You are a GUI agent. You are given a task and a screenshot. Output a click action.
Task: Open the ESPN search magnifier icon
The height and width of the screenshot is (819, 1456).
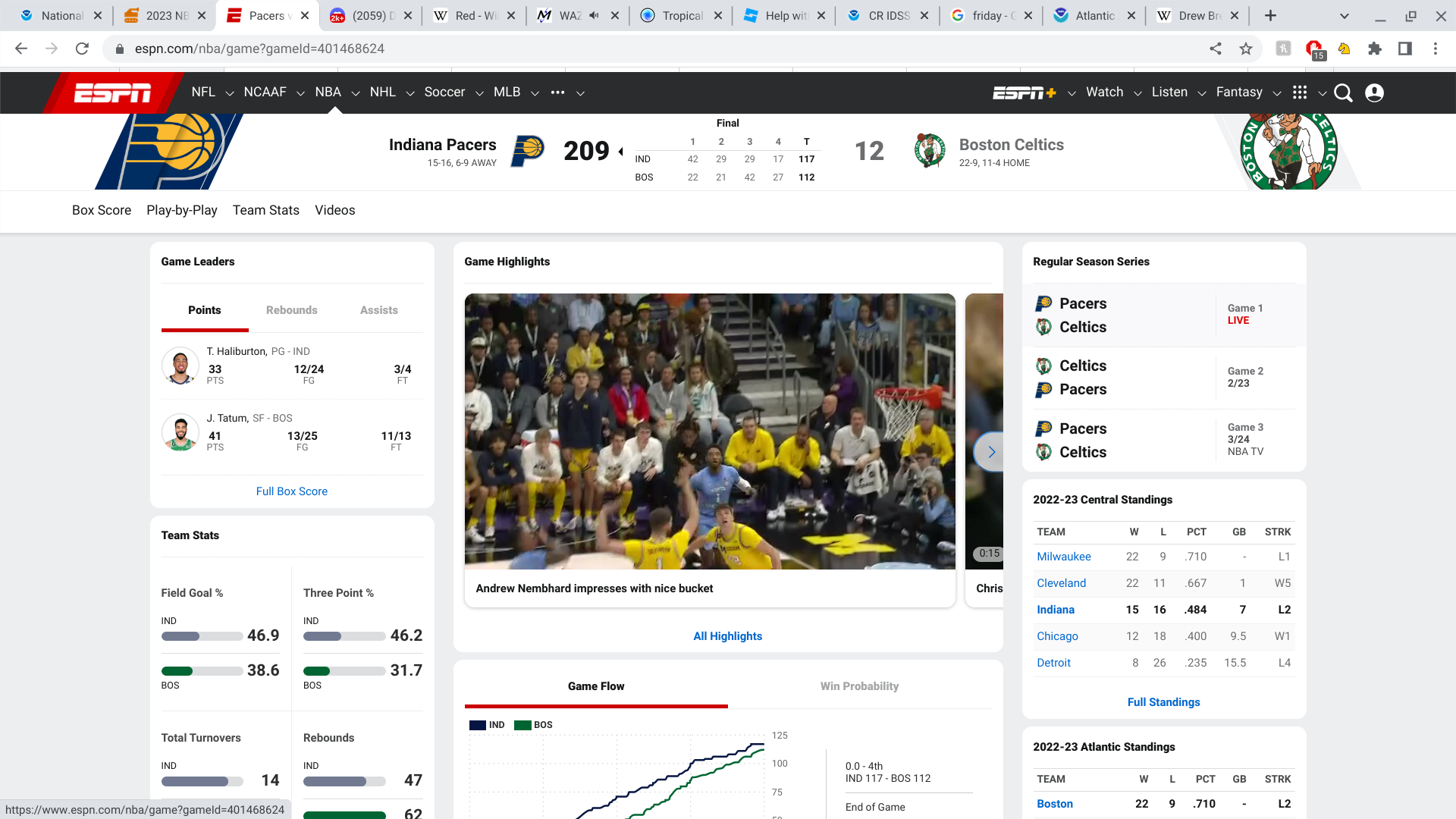point(1343,93)
